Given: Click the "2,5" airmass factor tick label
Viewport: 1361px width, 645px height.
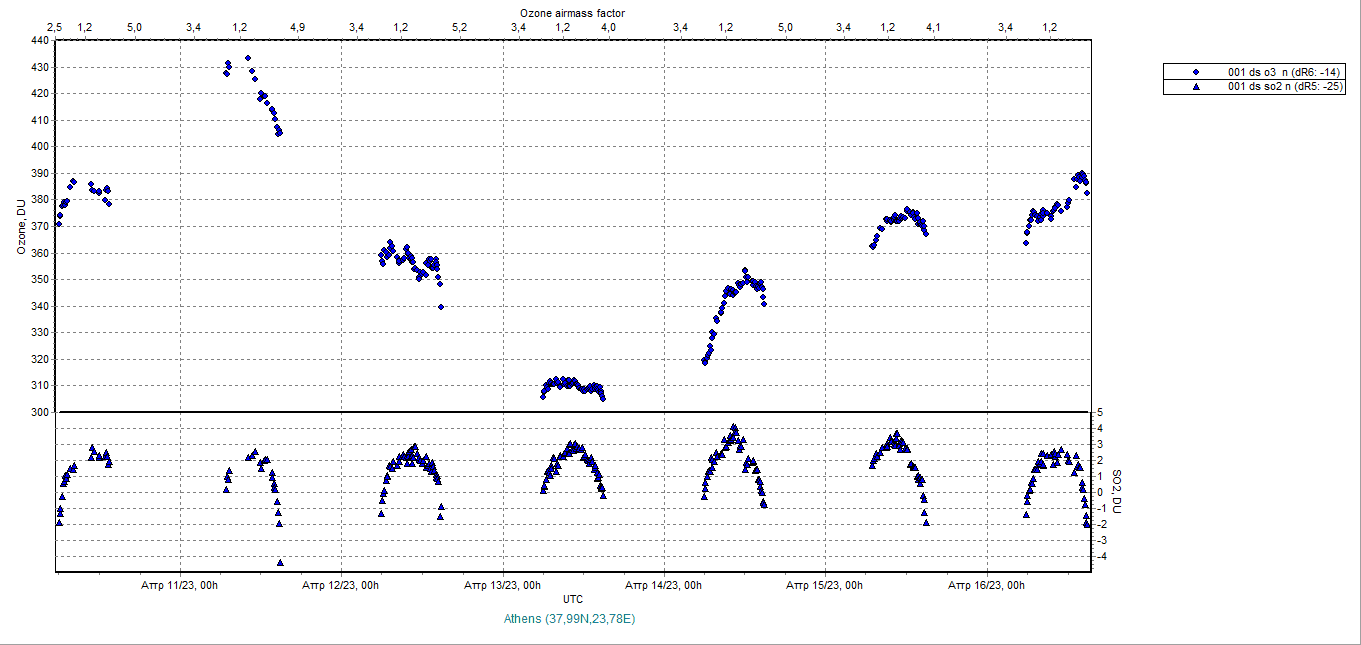Looking at the screenshot, I should point(58,27).
